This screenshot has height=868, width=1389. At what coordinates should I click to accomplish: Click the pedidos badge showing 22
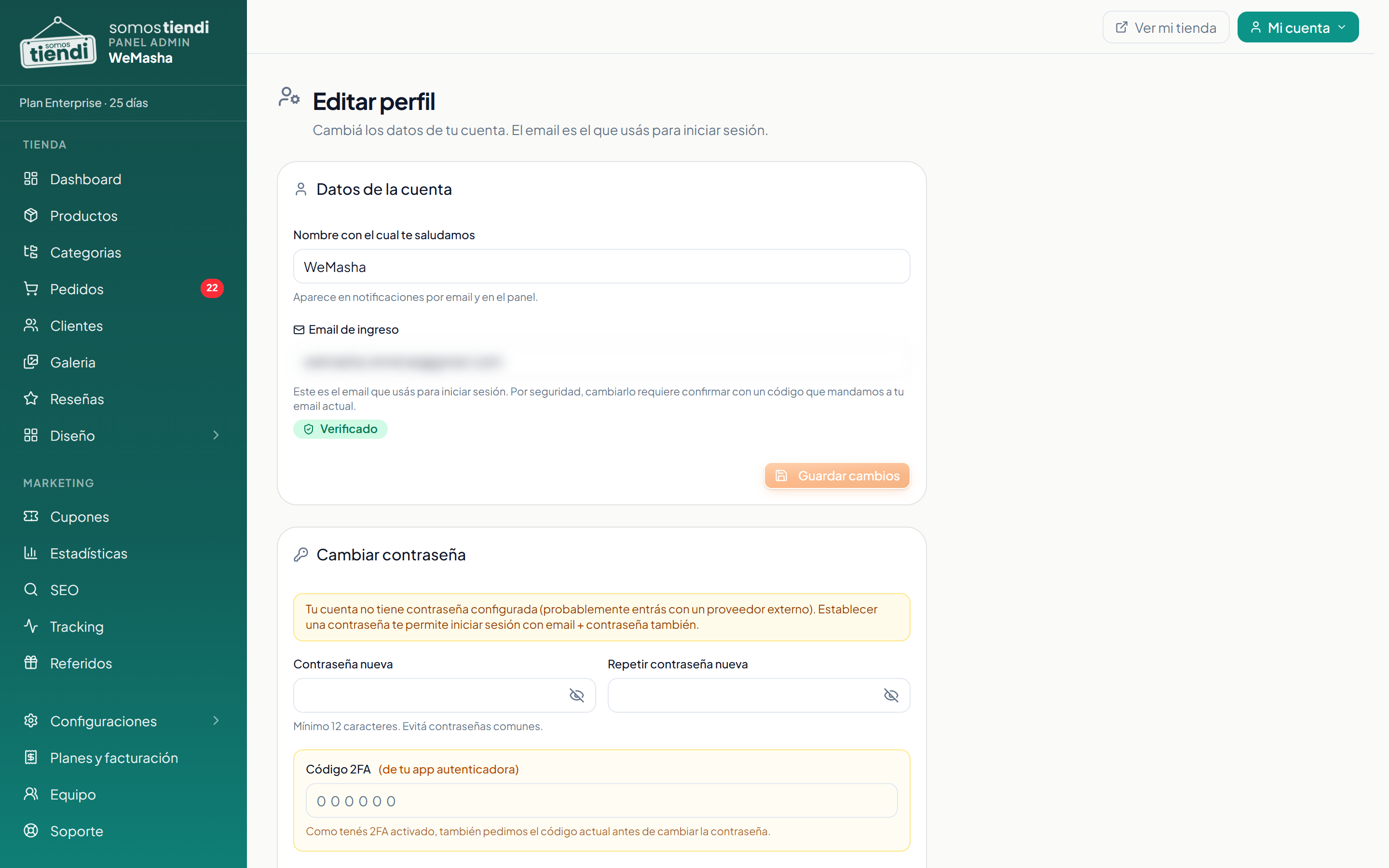(x=212, y=288)
